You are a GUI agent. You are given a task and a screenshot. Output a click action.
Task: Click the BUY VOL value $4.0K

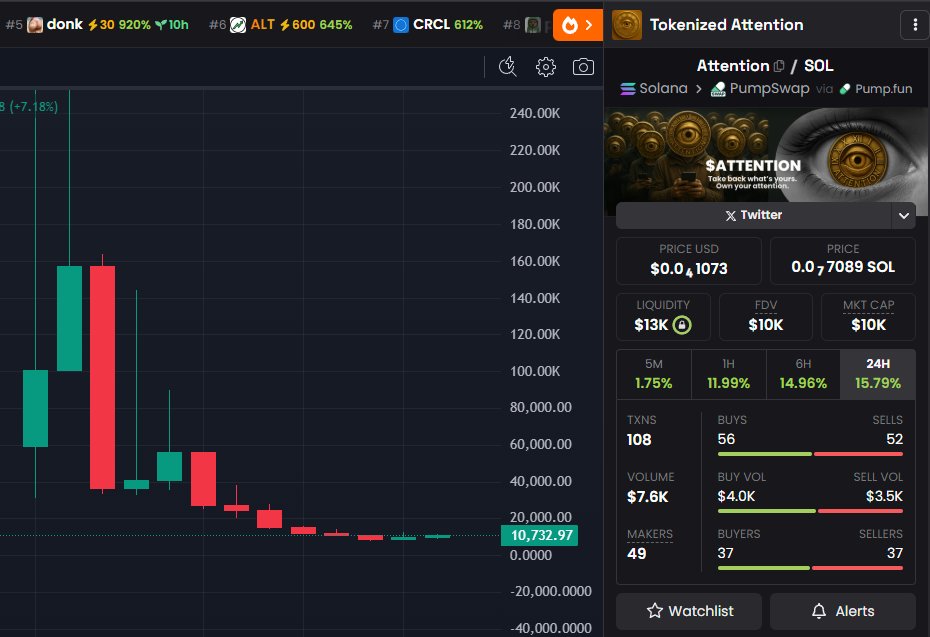(736, 496)
